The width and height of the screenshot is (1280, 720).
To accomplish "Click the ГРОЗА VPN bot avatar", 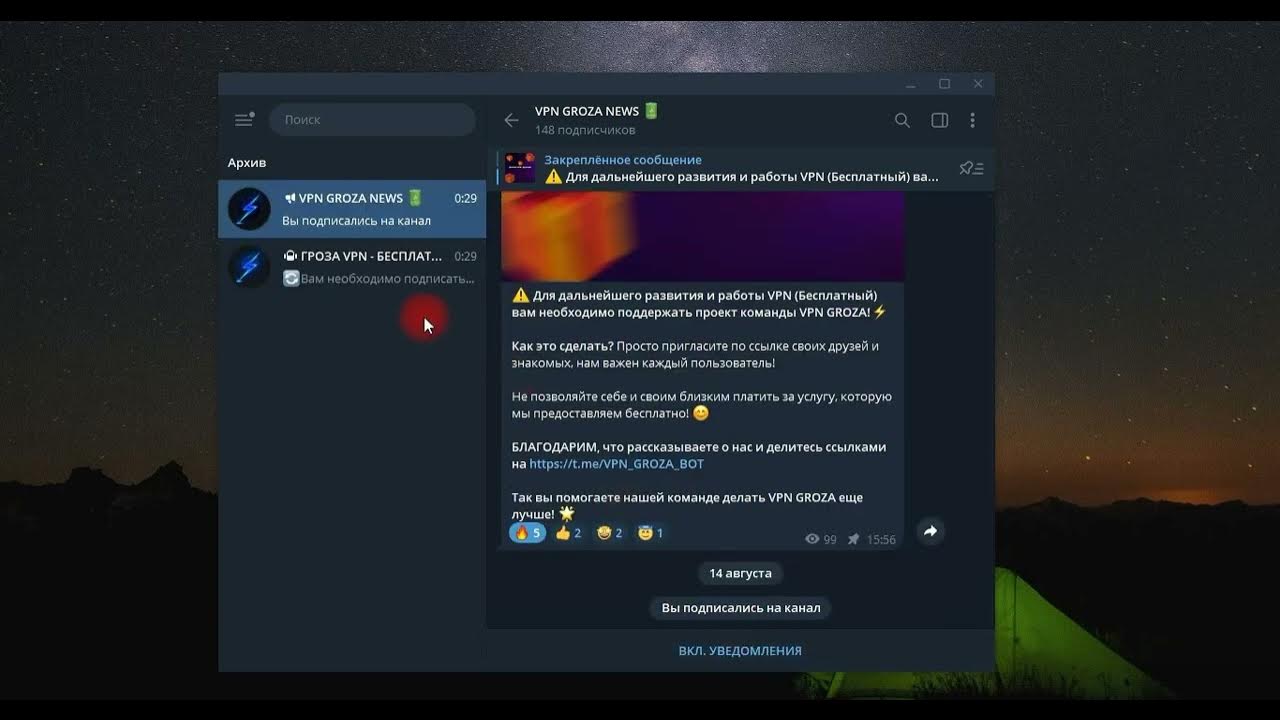I will click(249, 267).
